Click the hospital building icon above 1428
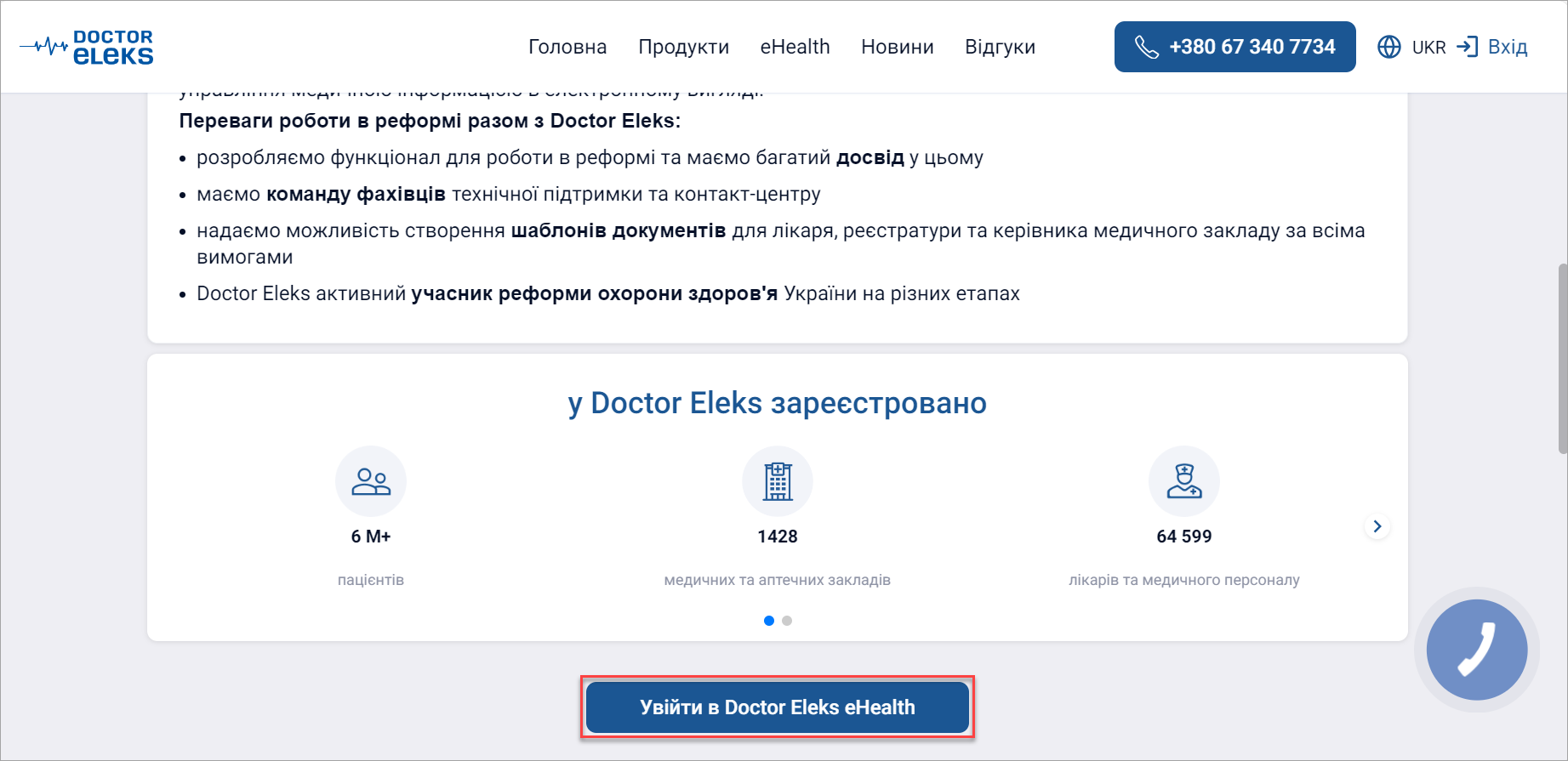1568x761 pixels. pyautogui.click(x=778, y=481)
